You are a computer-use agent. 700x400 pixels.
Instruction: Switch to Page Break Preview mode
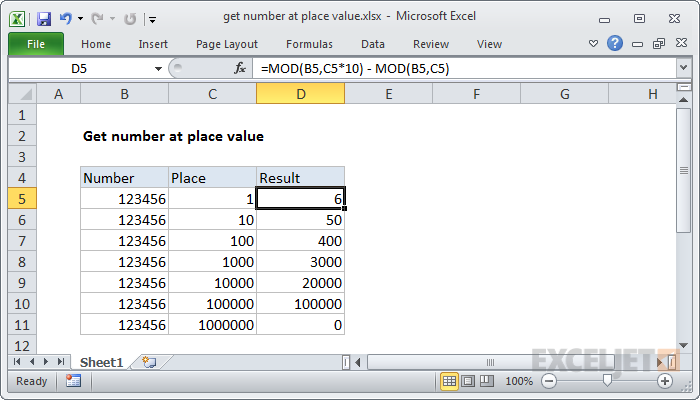(487, 381)
